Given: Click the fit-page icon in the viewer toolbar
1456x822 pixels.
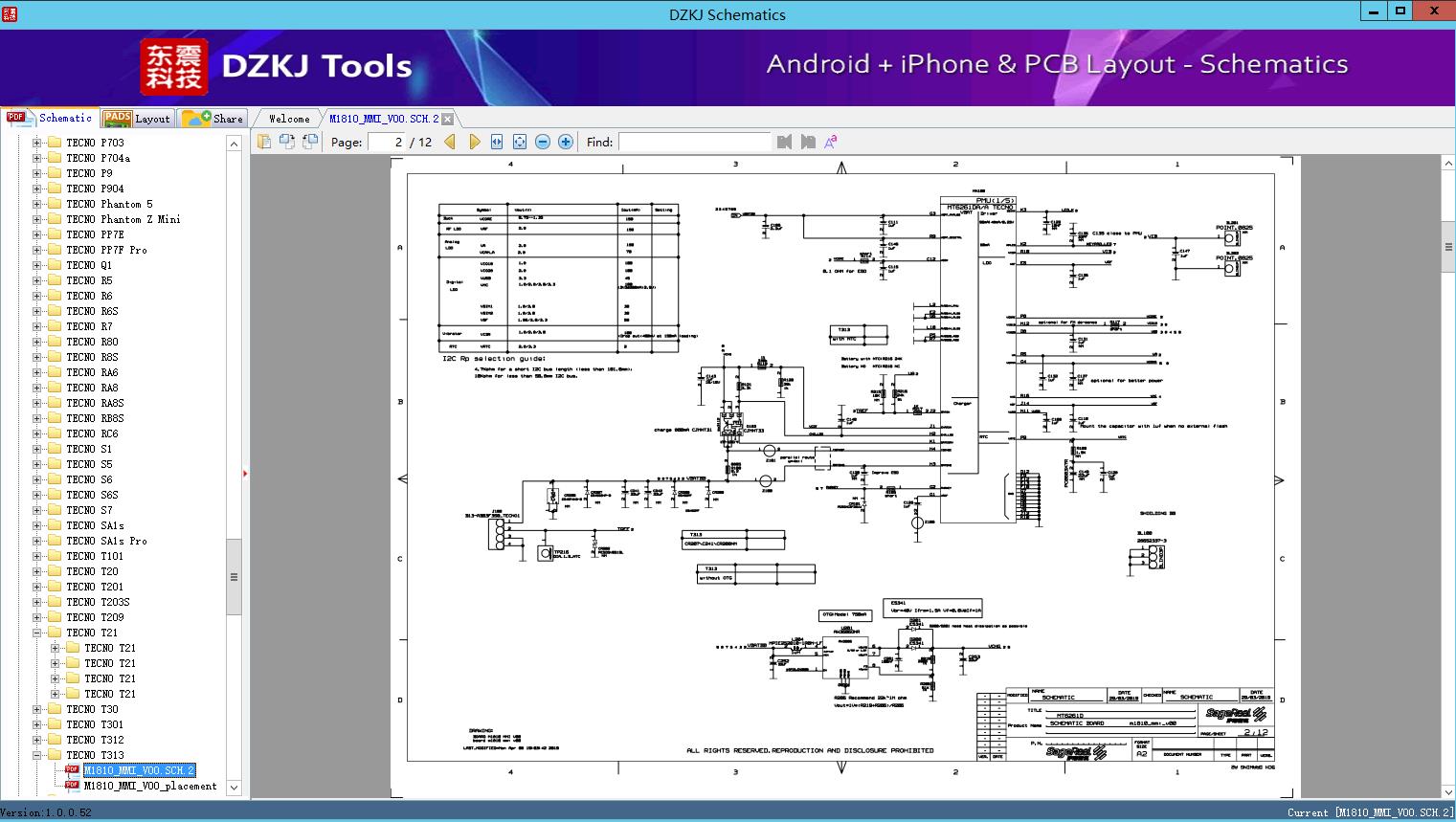Looking at the screenshot, I should click(x=520, y=142).
